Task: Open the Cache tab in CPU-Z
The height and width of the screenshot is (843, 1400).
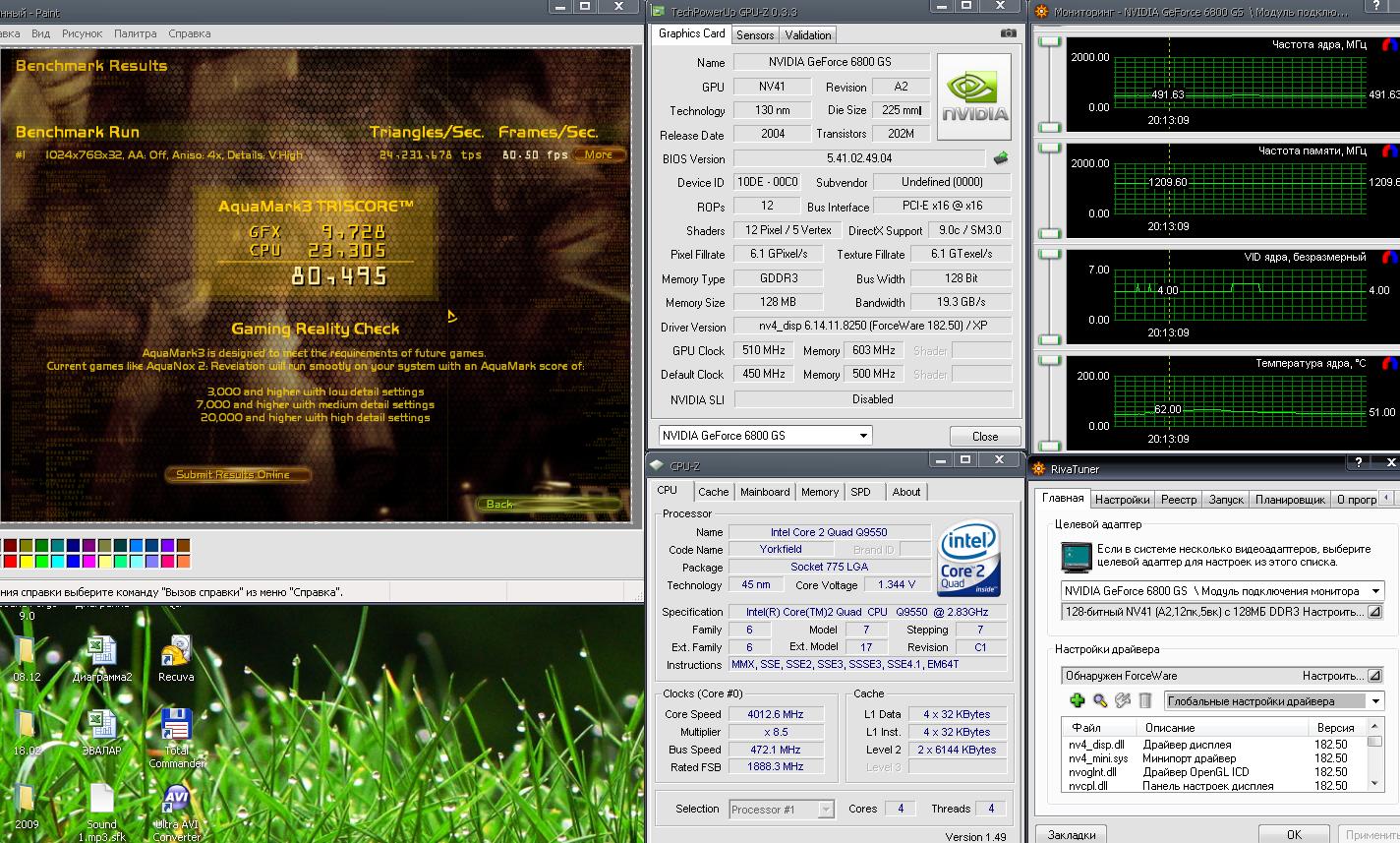Action: pyautogui.click(x=714, y=492)
